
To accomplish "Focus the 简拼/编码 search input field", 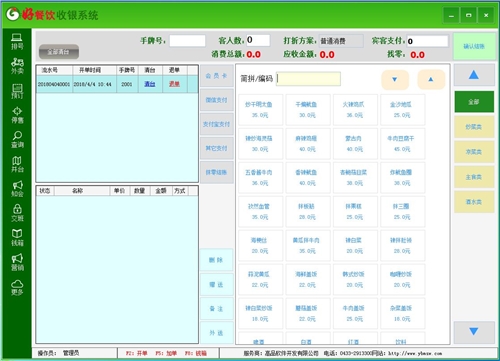I will point(308,79).
